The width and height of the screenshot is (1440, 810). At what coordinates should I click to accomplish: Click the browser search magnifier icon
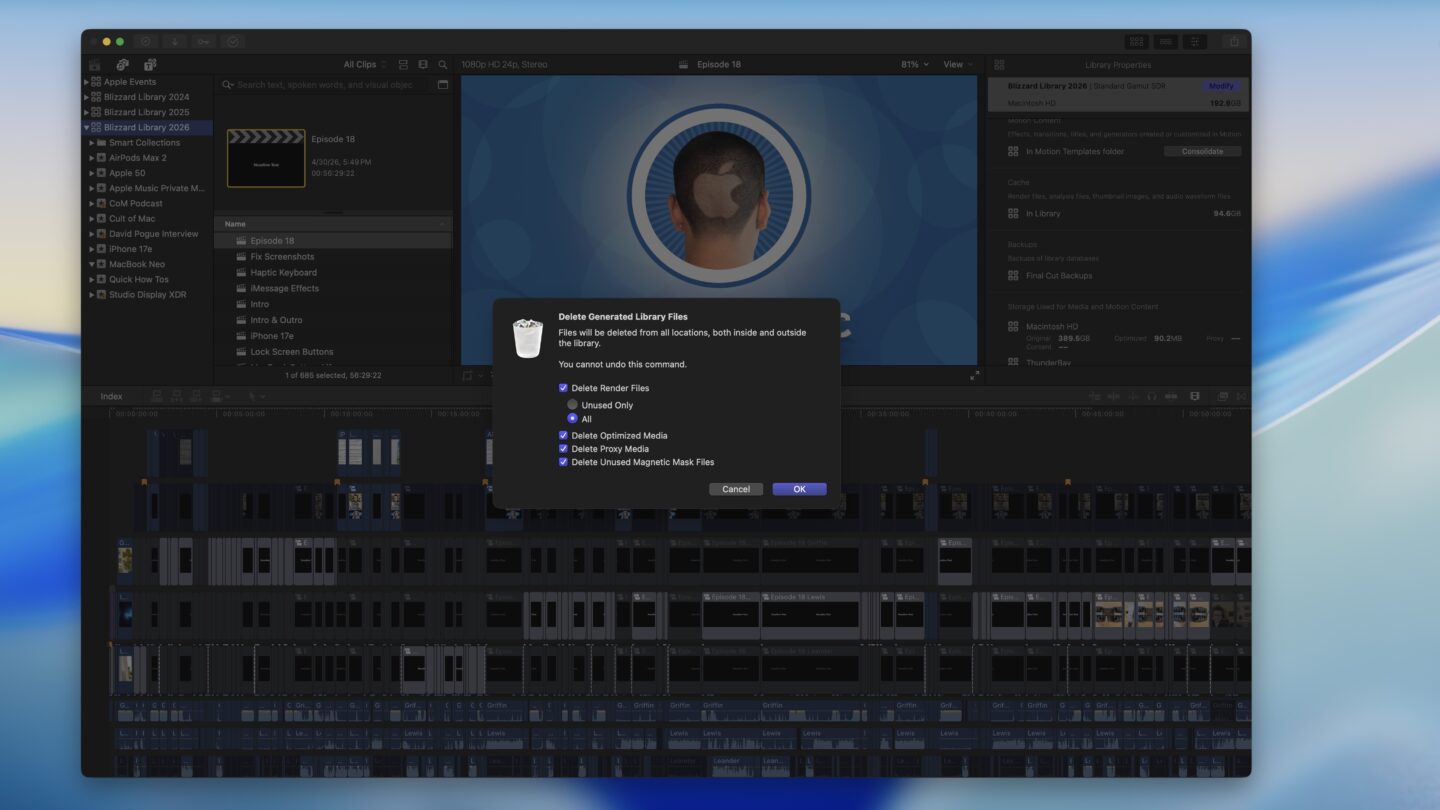443,65
